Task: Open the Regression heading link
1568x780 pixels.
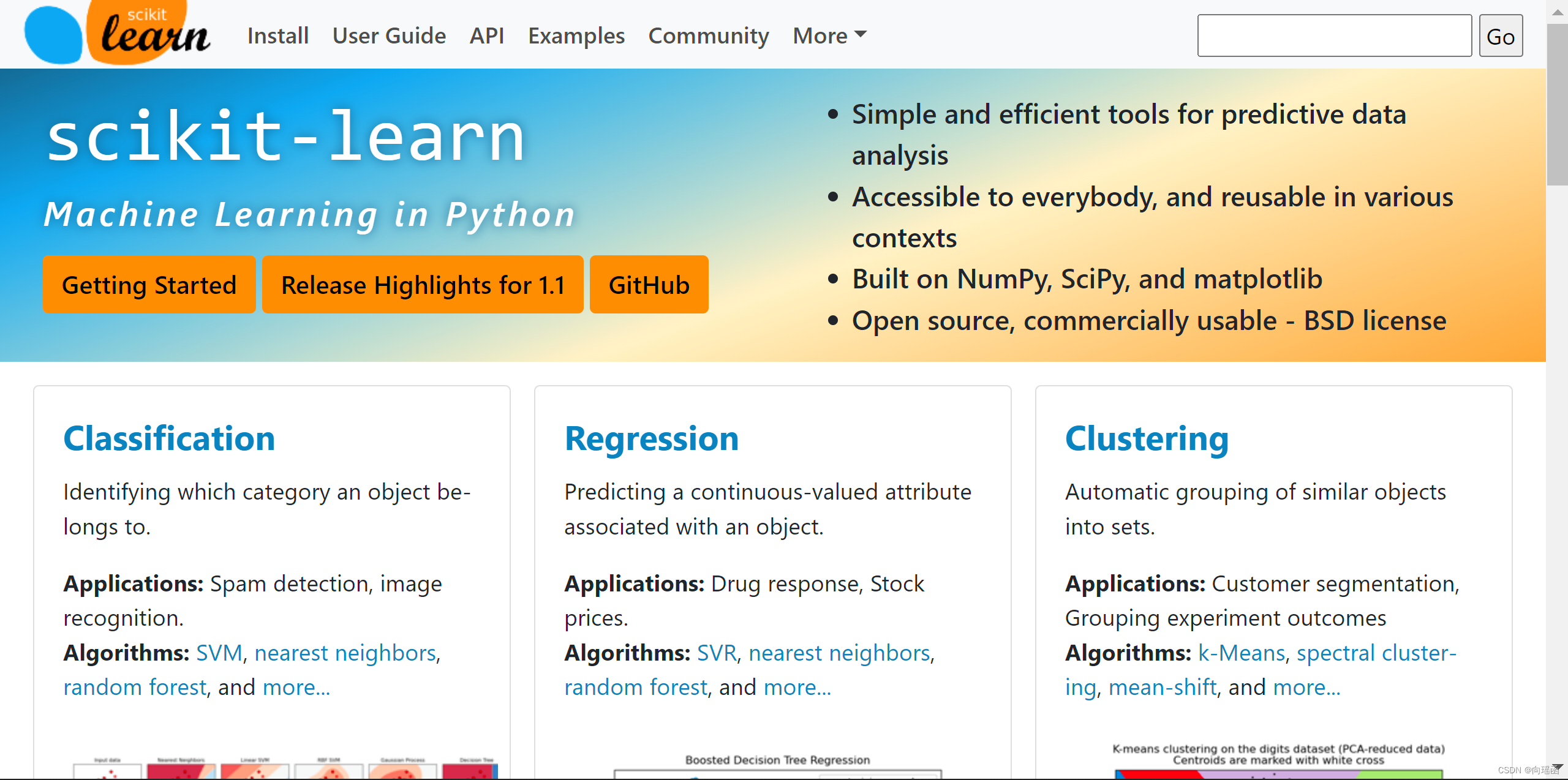Action: [x=651, y=438]
